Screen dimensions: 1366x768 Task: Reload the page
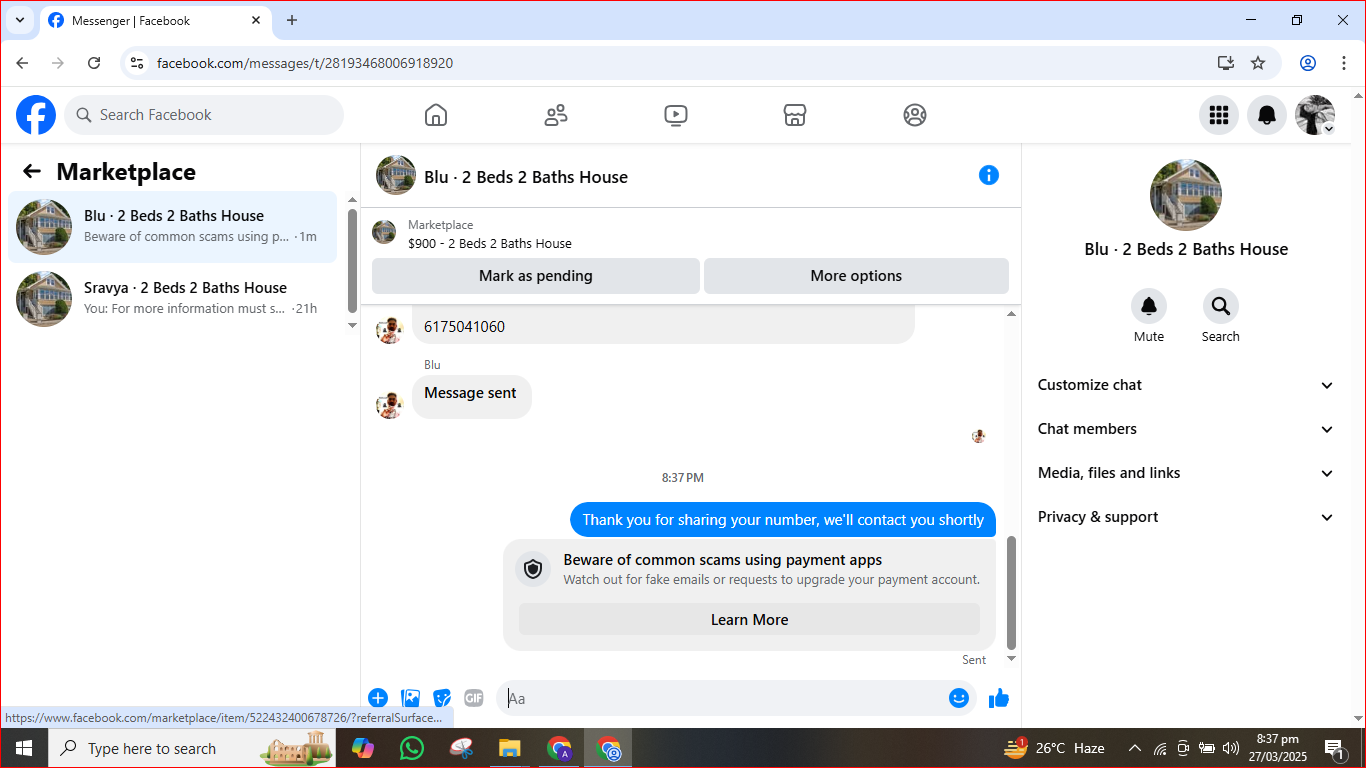tap(94, 63)
